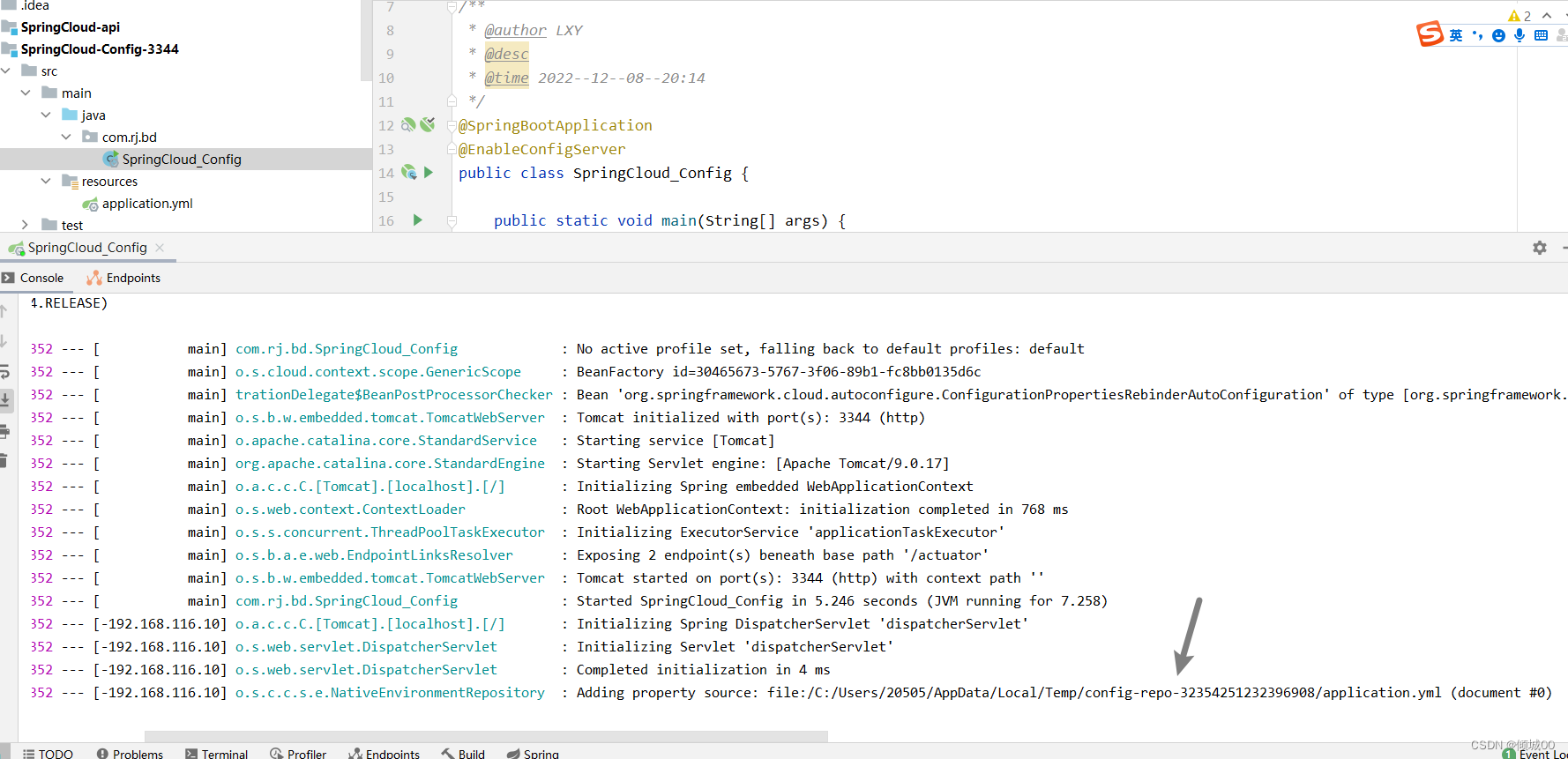Click o.s.b.a.e.web.EndpointLinksResolver logger
Screen dimensions: 1568x759
coord(374,555)
